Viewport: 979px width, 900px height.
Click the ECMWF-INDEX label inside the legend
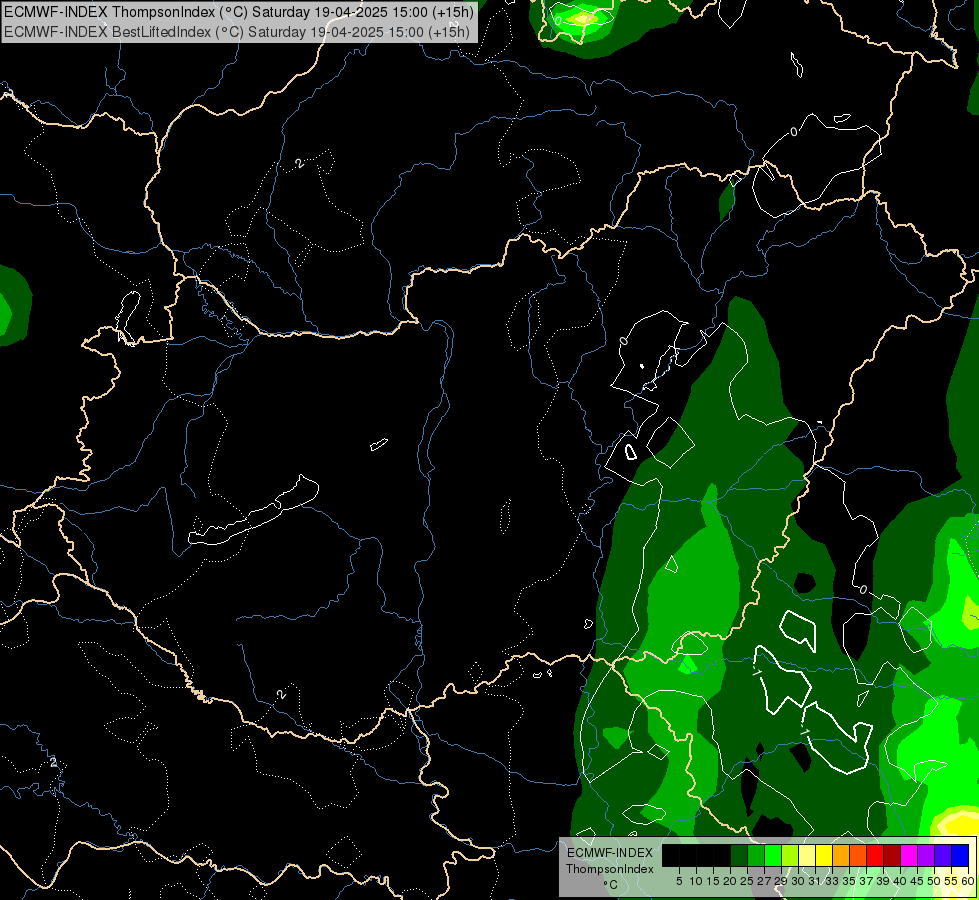click(609, 853)
